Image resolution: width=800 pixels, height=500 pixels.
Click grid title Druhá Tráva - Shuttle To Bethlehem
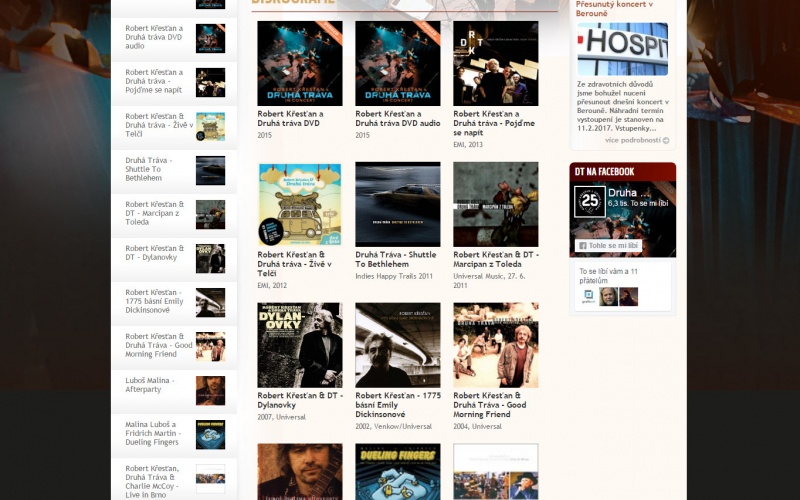coord(396,259)
